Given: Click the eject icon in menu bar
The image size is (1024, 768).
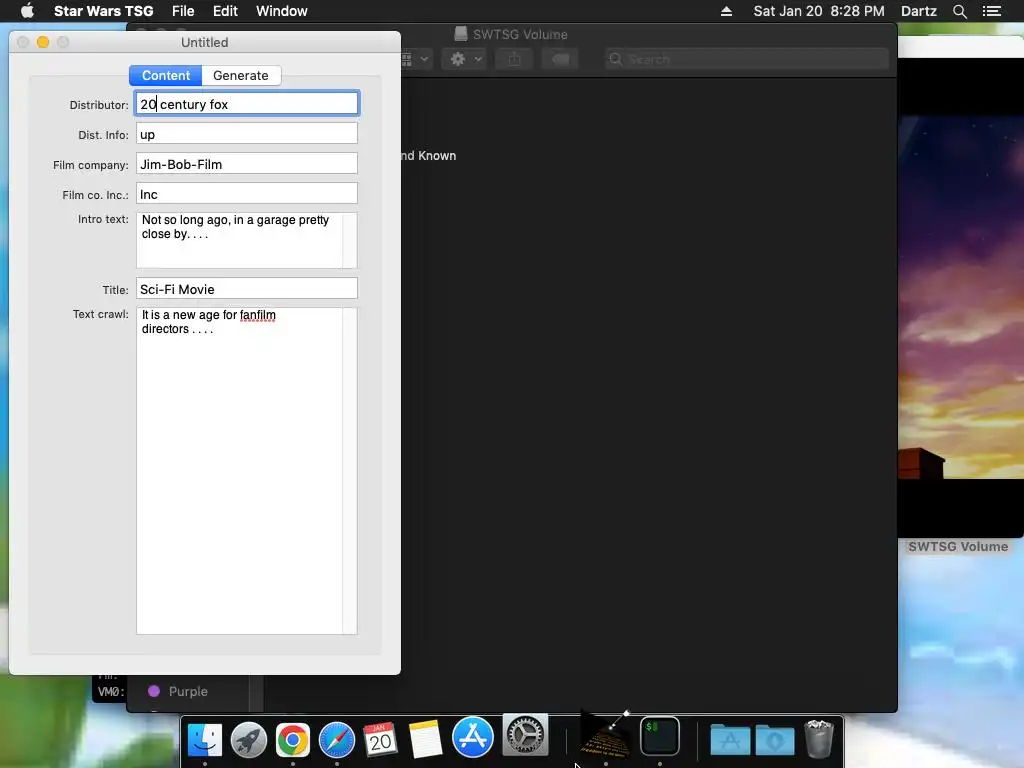Looking at the screenshot, I should [726, 11].
